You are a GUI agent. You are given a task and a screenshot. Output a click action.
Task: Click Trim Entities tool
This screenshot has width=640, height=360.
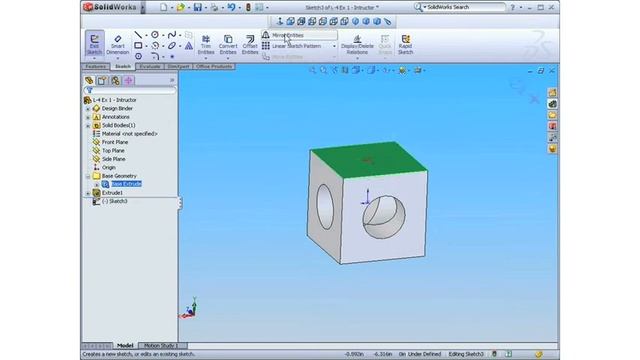click(206, 44)
